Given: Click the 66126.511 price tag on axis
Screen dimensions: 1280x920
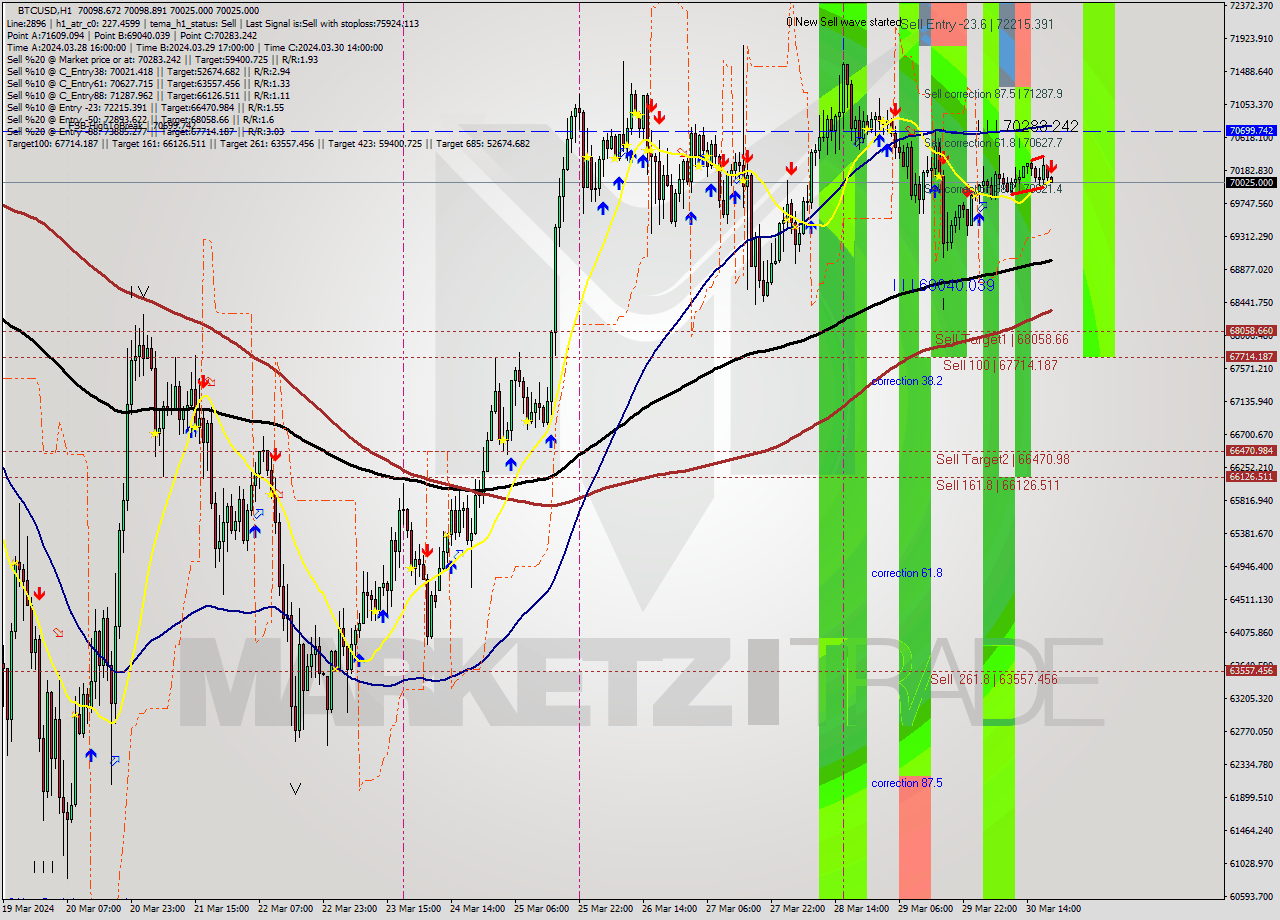Looking at the screenshot, I should [1251, 476].
